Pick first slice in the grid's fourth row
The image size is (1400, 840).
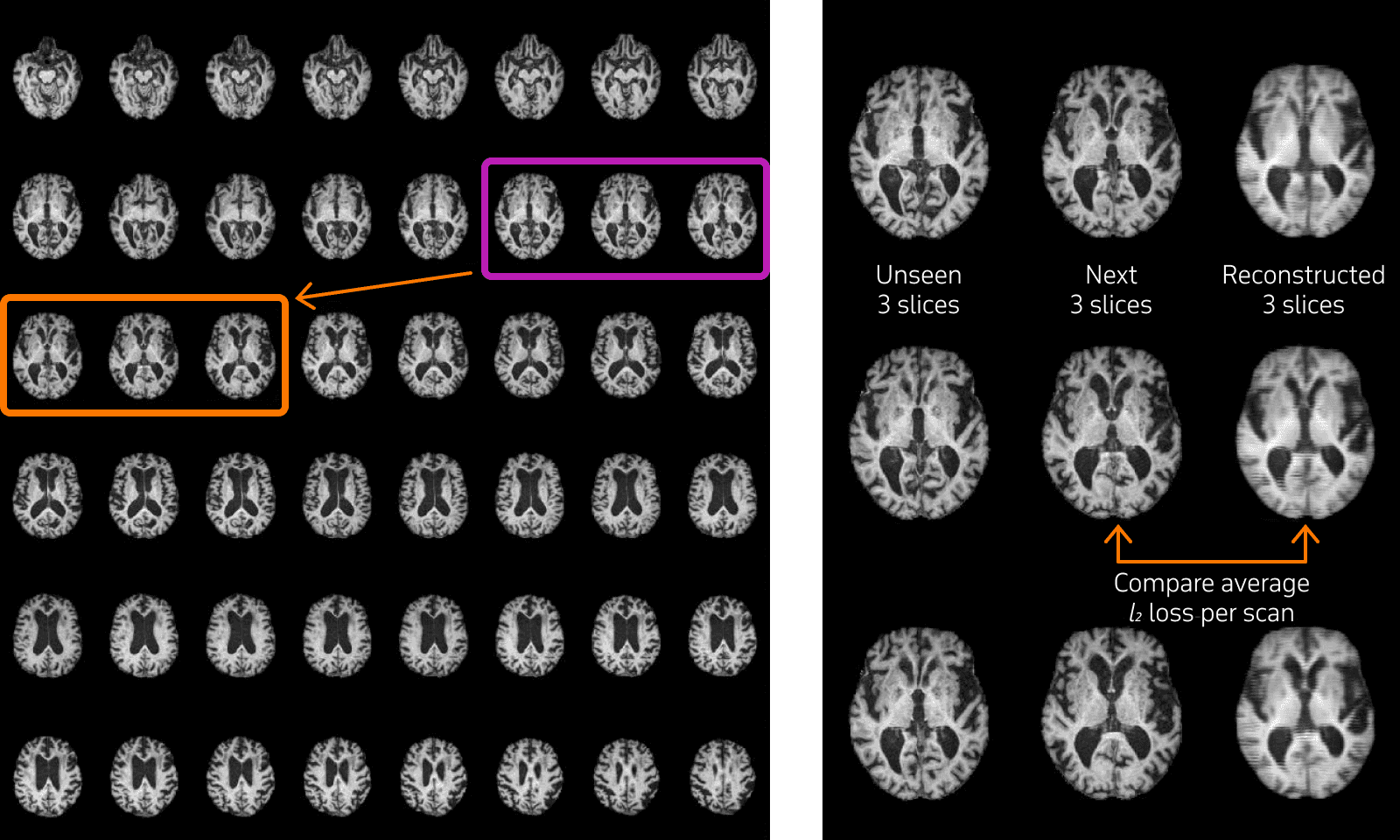coord(48,495)
